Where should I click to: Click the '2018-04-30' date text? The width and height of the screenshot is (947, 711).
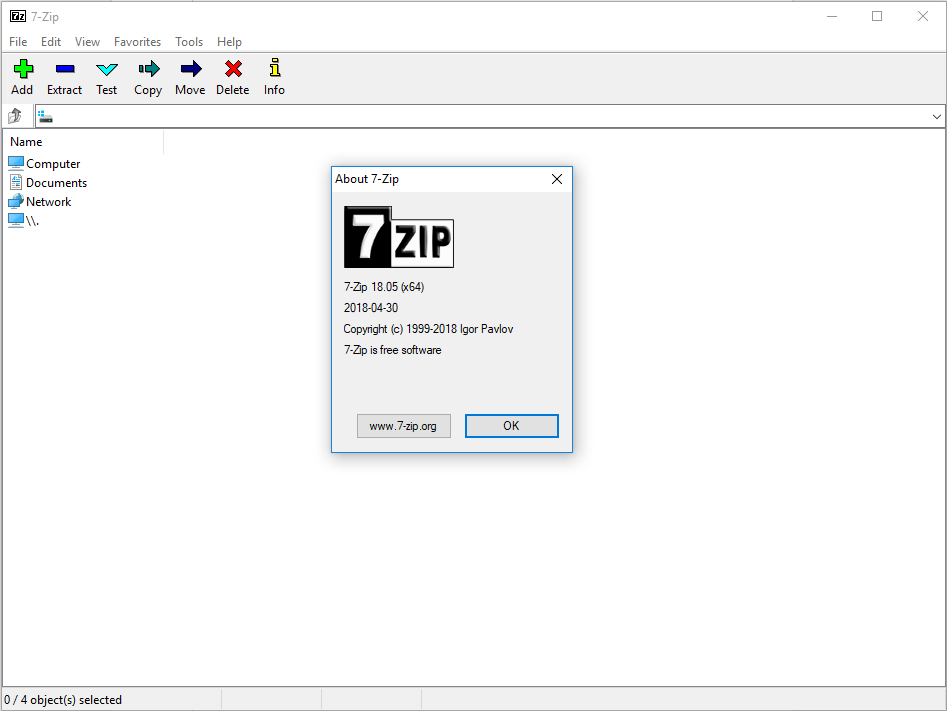coord(371,308)
